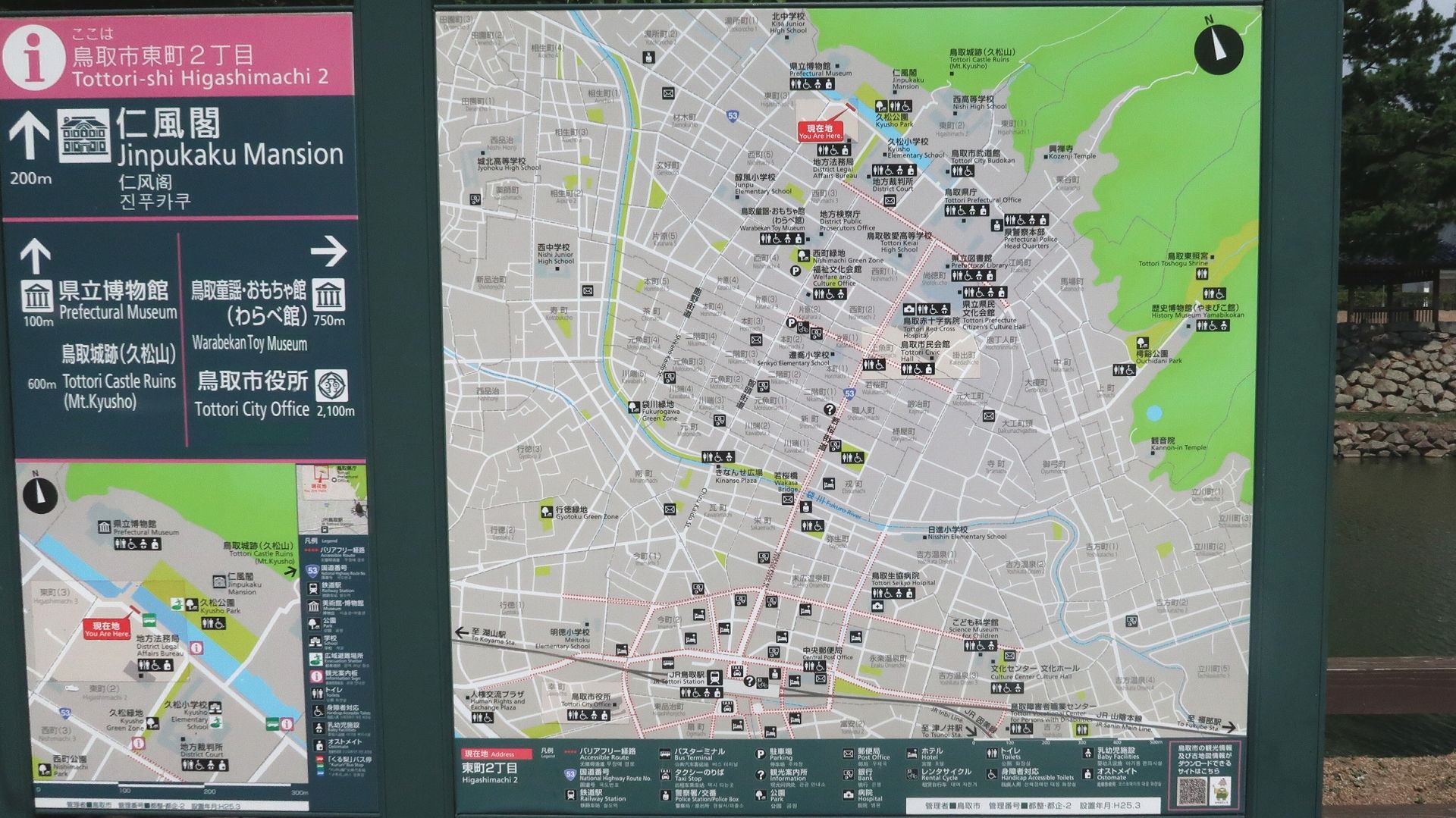Click the QR code at the bottom right

pyautogui.click(x=1191, y=791)
